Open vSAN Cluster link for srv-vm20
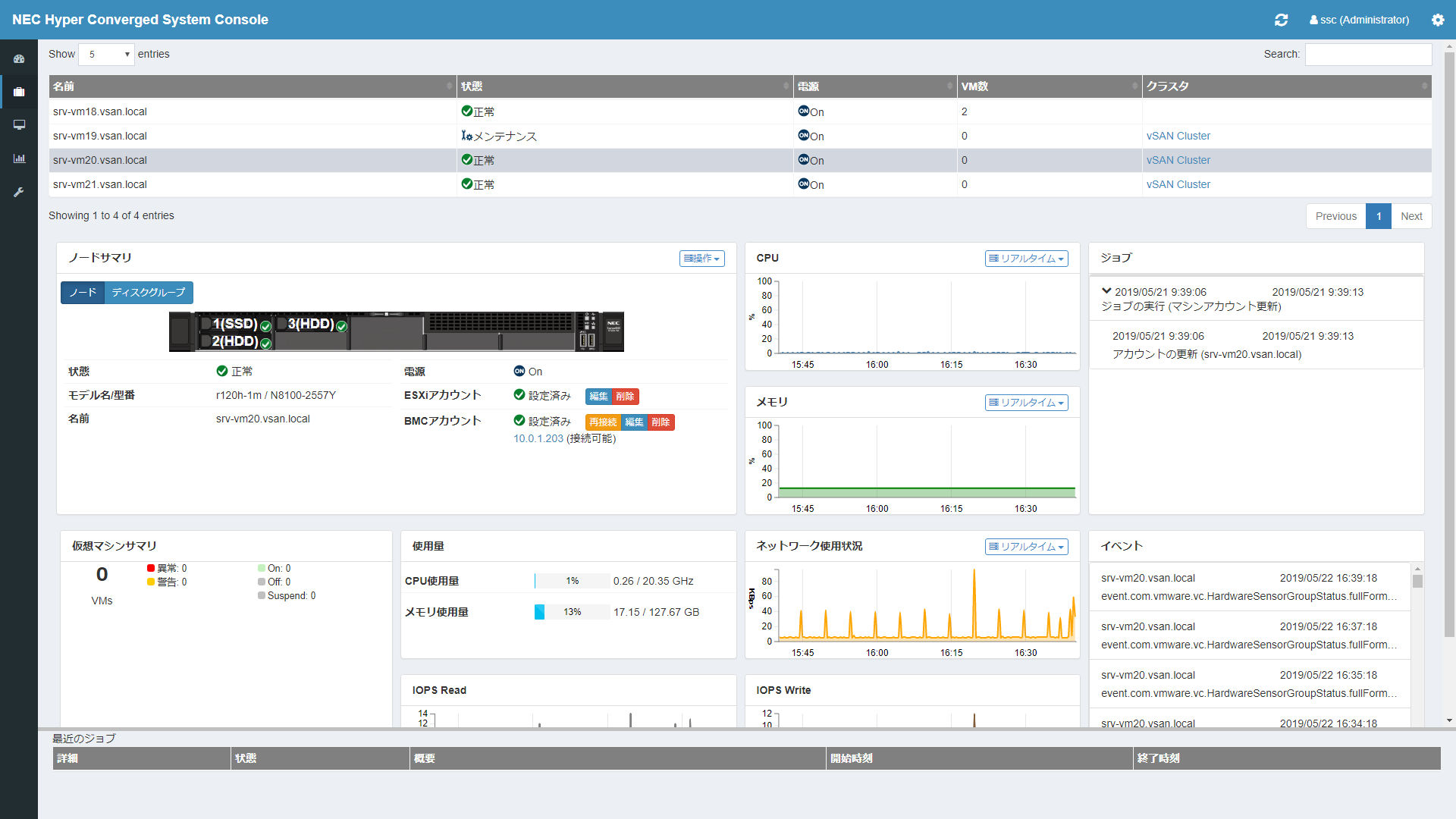 (1178, 160)
